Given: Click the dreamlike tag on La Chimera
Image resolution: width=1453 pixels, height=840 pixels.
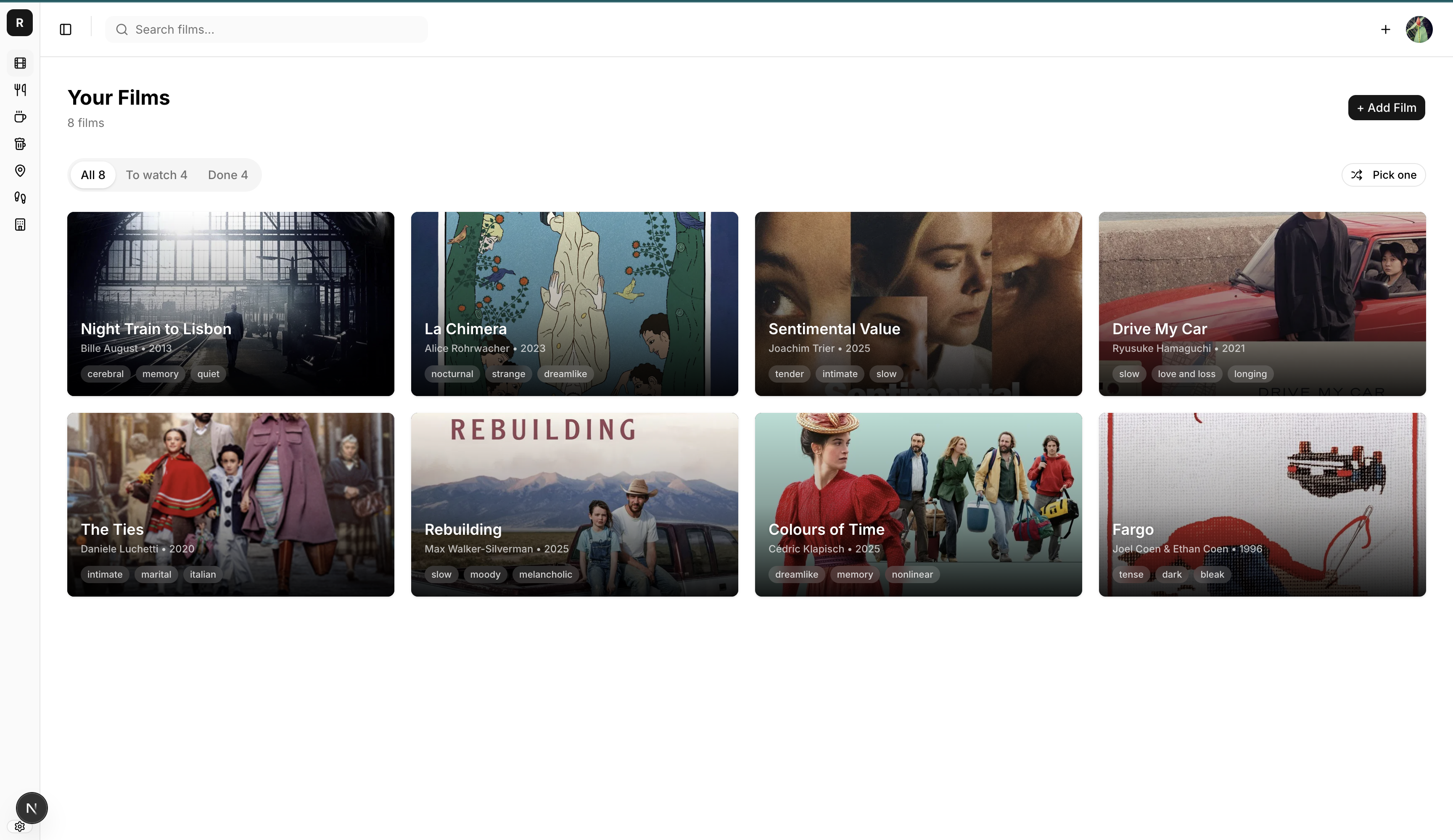Looking at the screenshot, I should tap(565, 374).
